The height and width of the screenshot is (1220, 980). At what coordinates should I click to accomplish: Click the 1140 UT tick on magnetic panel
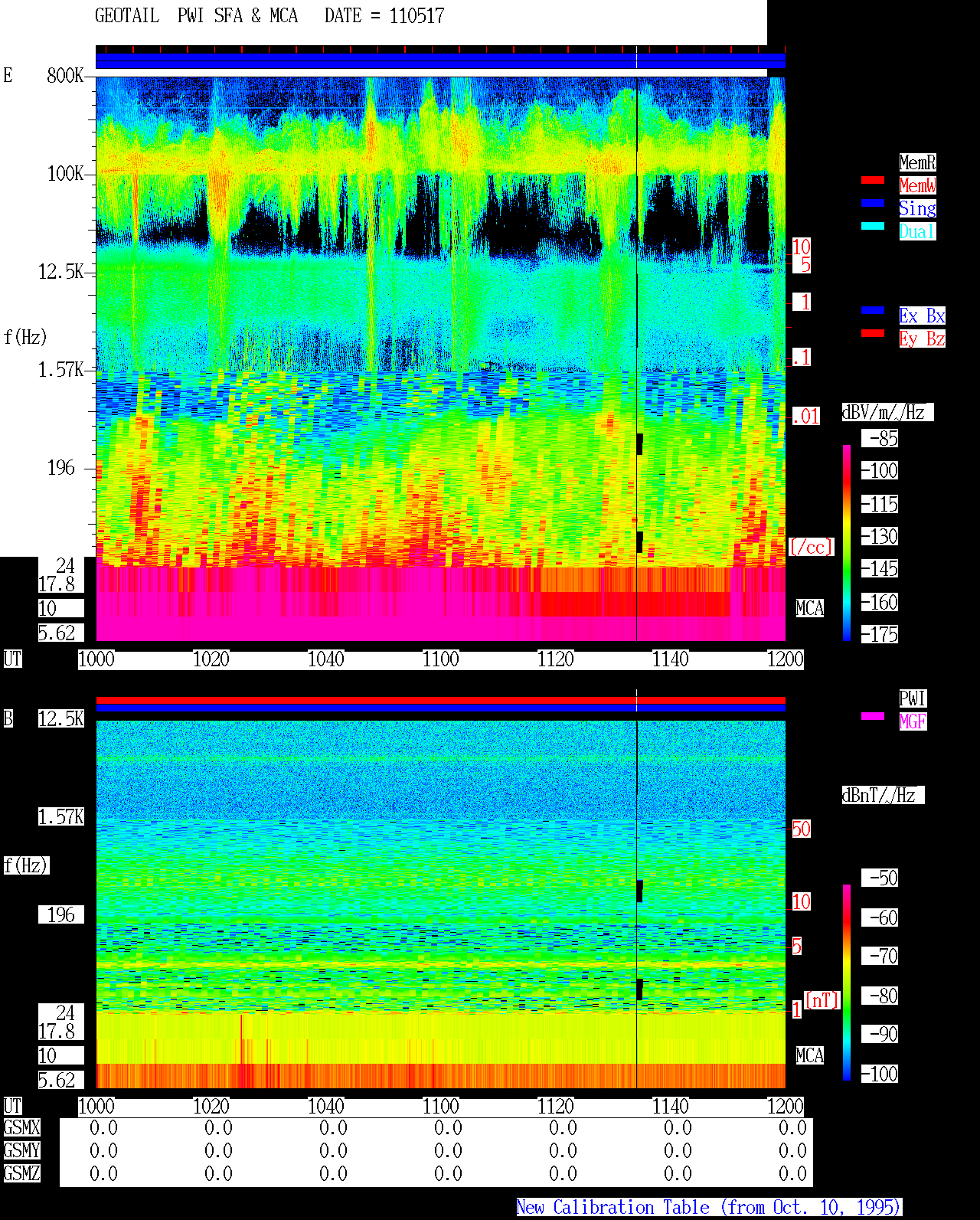(671, 1107)
